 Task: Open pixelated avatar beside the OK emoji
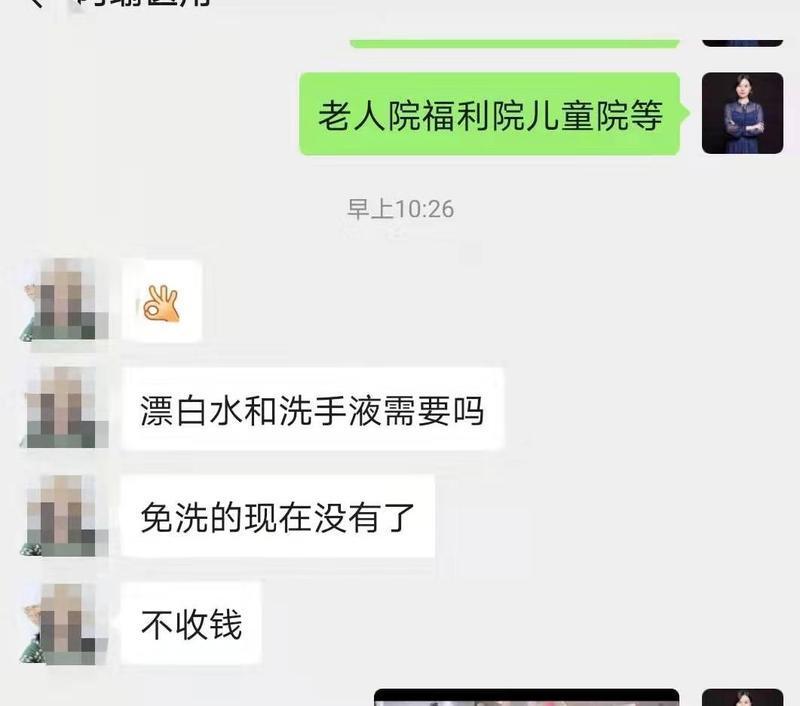(x=64, y=299)
